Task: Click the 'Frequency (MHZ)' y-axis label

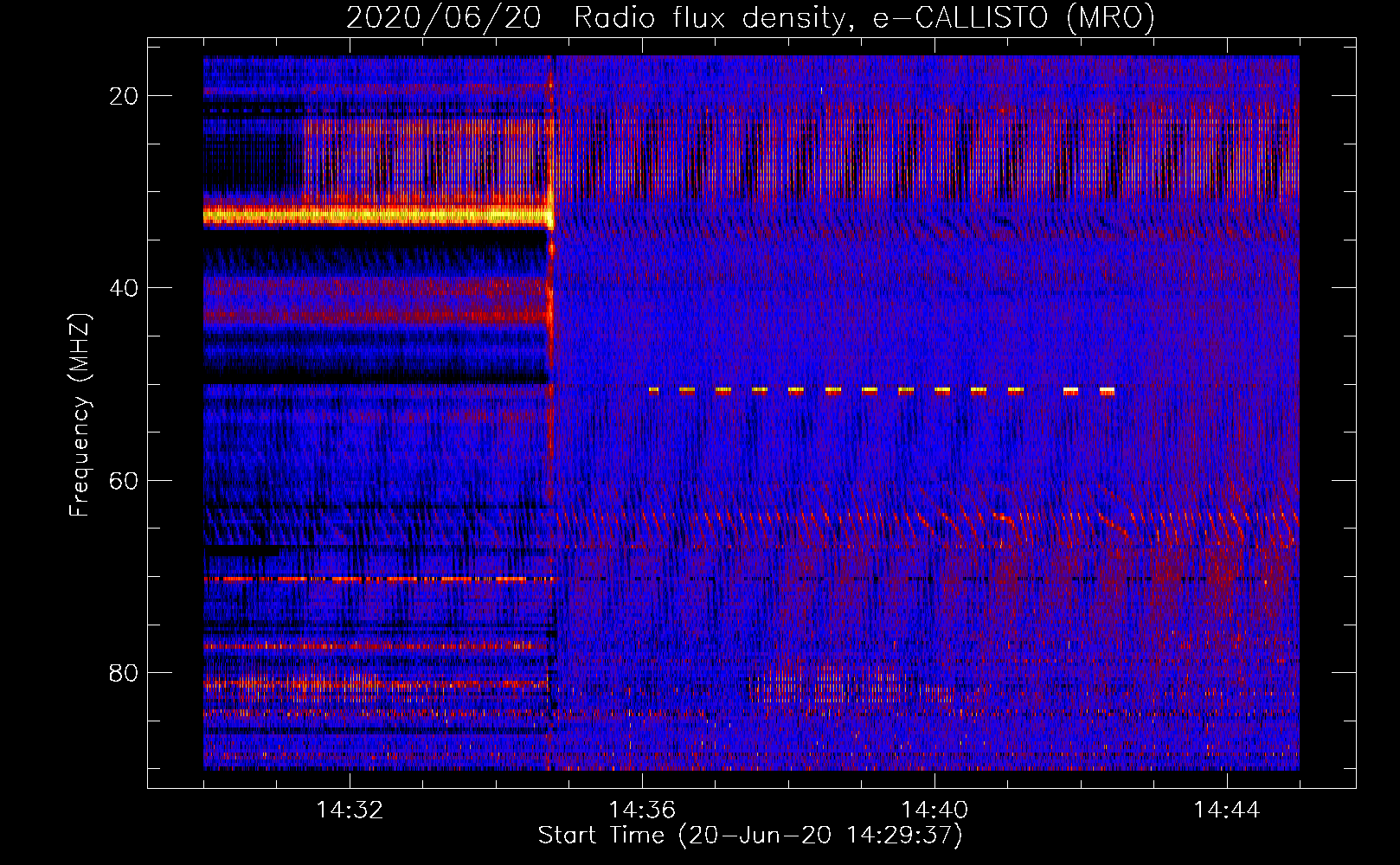Action: pos(80,415)
